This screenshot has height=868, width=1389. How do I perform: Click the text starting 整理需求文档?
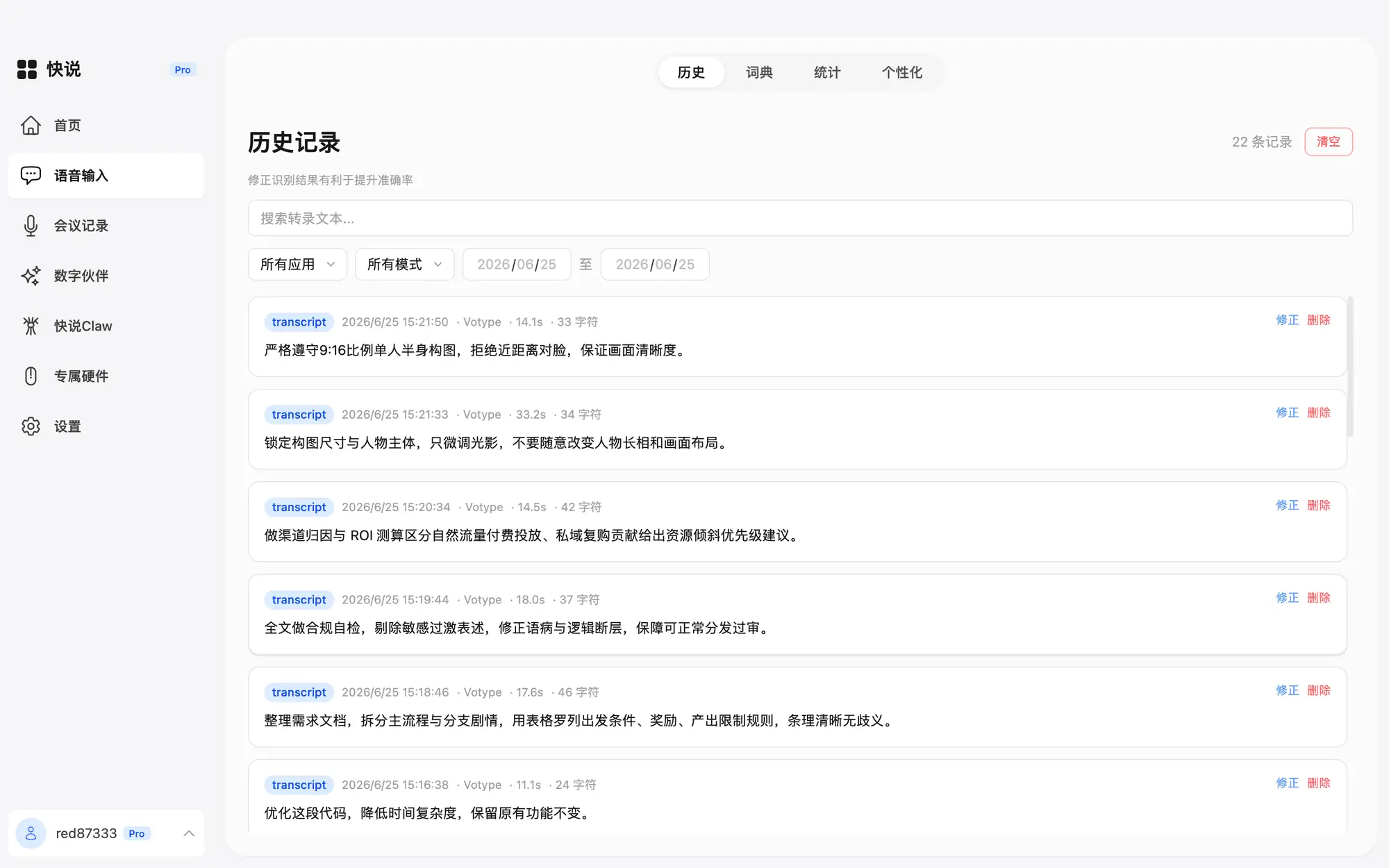click(x=581, y=721)
